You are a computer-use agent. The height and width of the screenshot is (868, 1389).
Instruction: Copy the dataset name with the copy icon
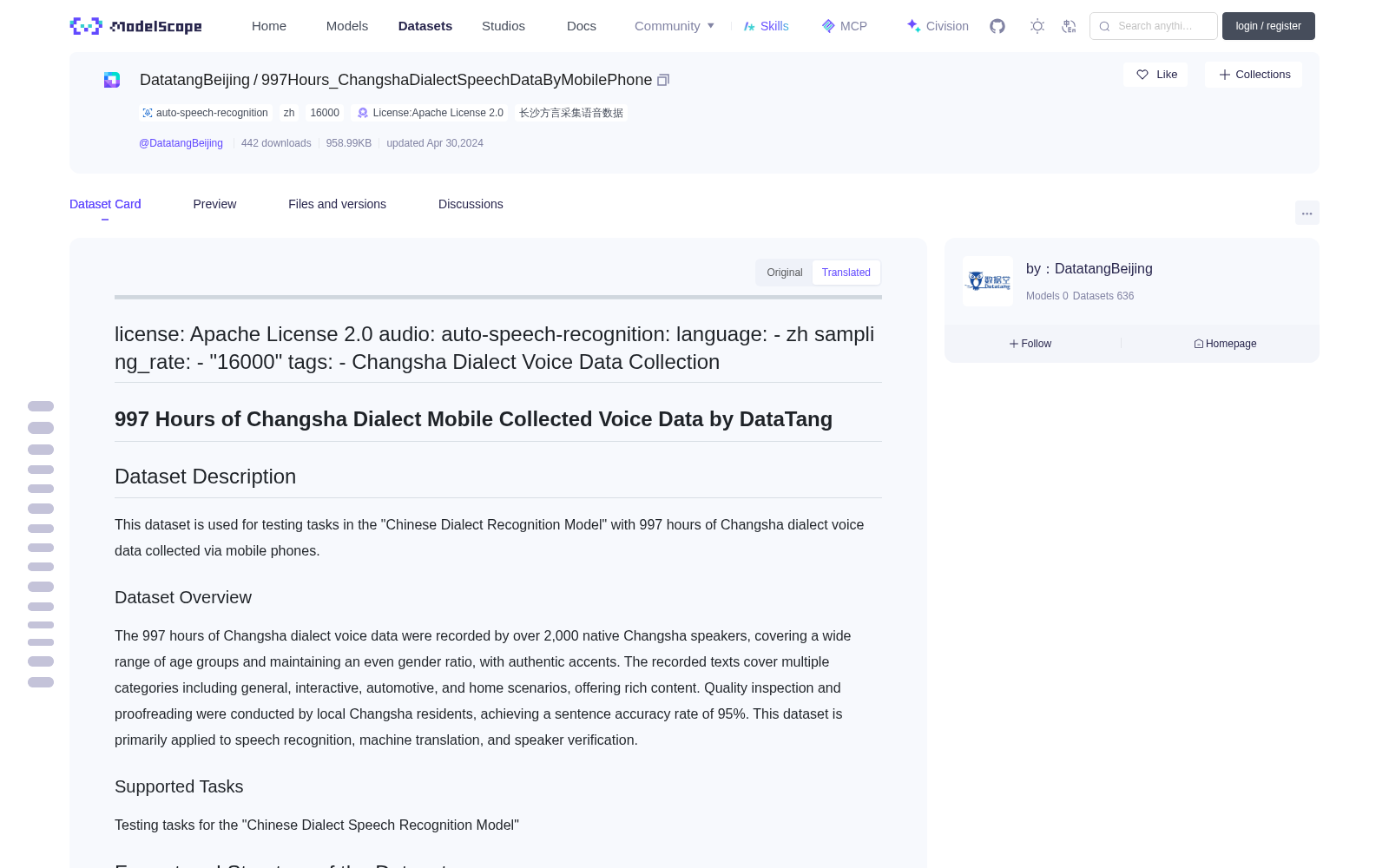663,80
